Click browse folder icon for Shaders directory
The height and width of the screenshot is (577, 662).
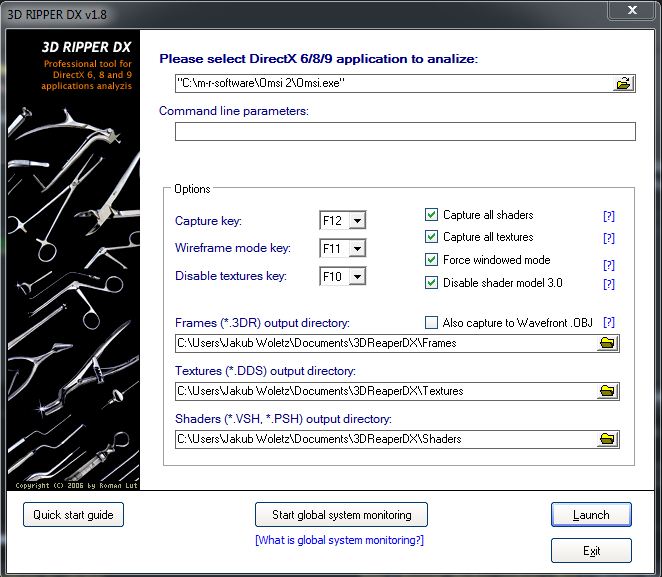click(607, 438)
